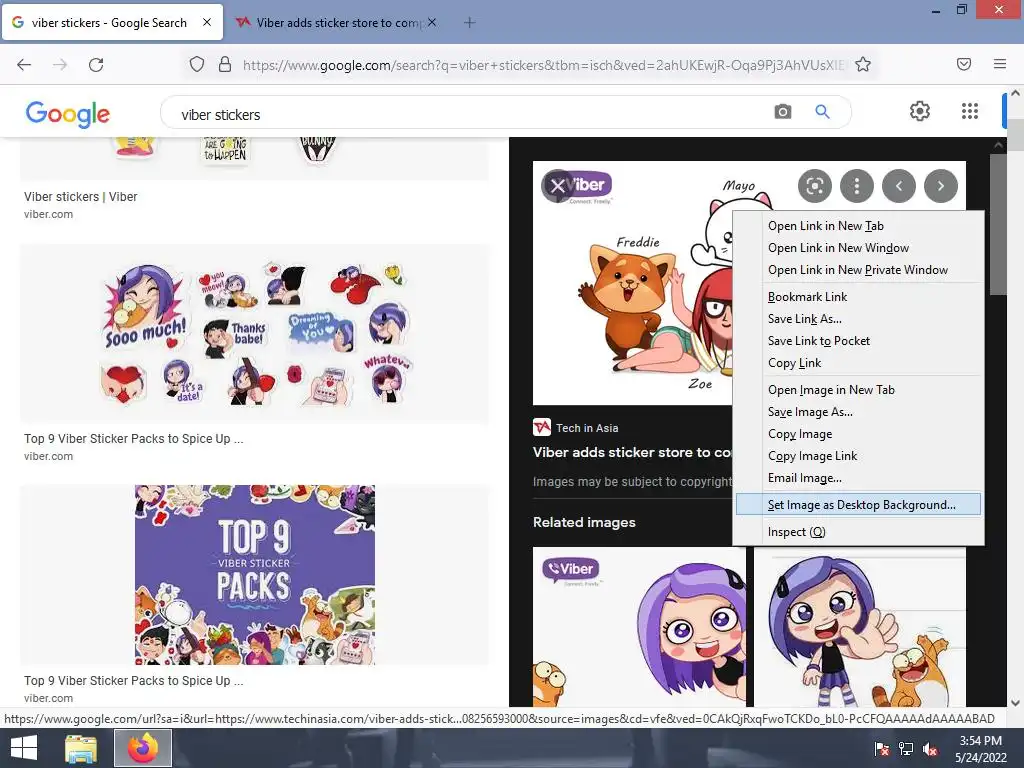Click the preview panel vertical scrollbar thumb
Image resolution: width=1024 pixels, height=768 pixels.
[998, 224]
